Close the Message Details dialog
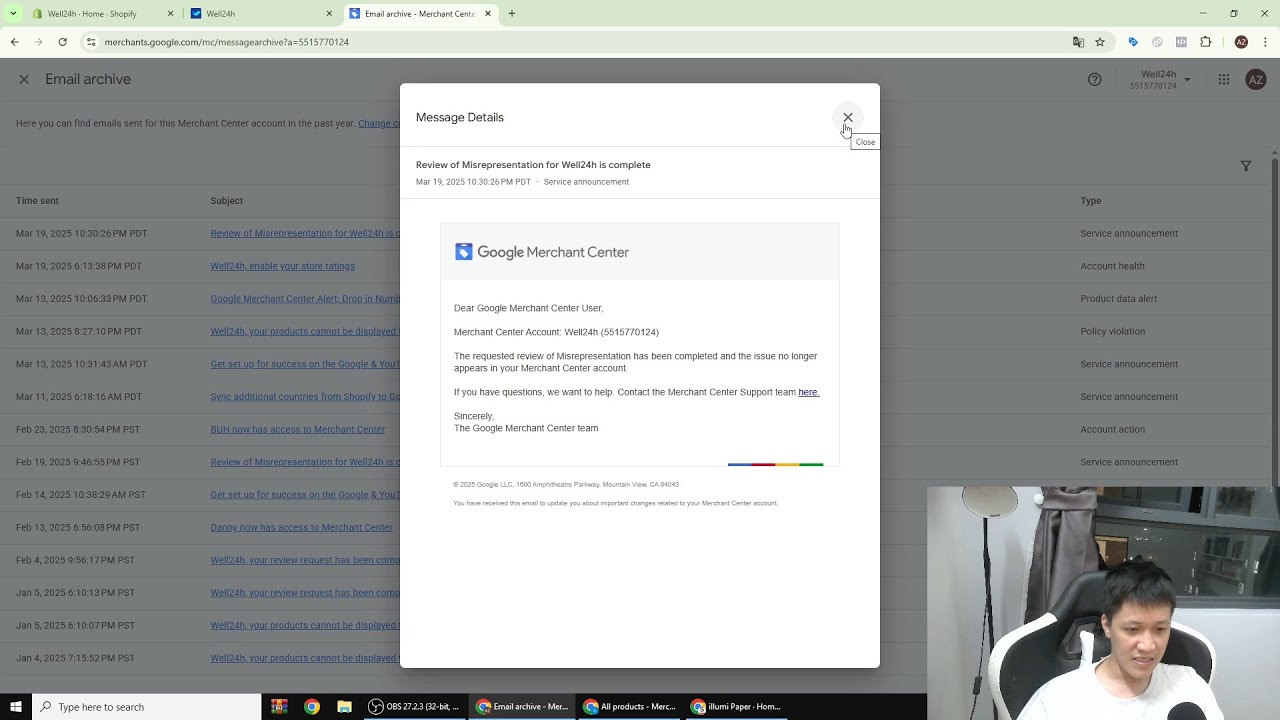1280x720 pixels. (x=847, y=117)
